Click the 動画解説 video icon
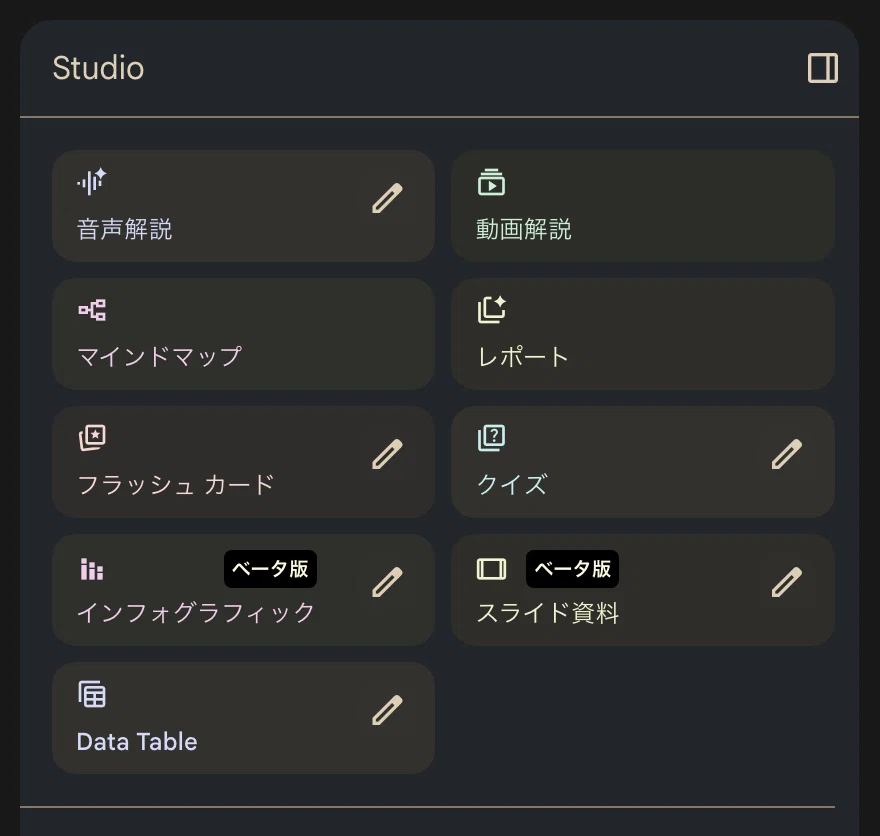 (x=491, y=182)
